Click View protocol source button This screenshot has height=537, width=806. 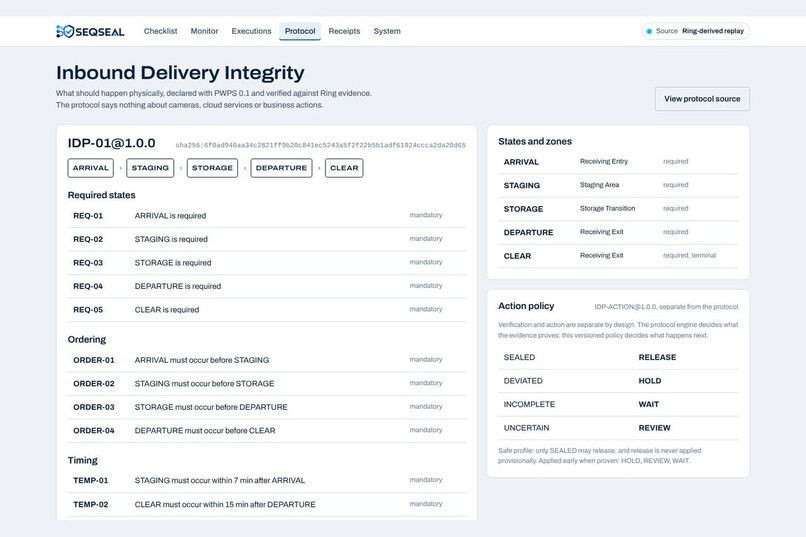[702, 99]
